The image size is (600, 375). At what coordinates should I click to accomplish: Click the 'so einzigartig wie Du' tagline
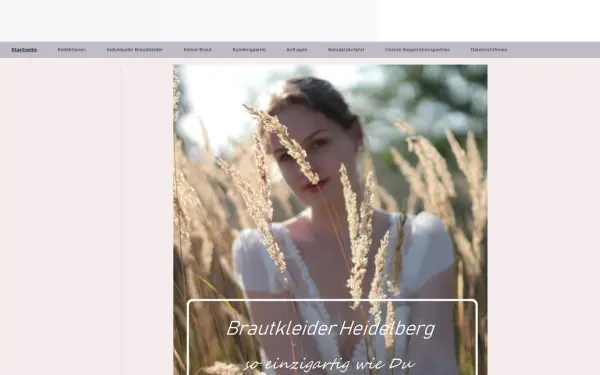(x=330, y=364)
